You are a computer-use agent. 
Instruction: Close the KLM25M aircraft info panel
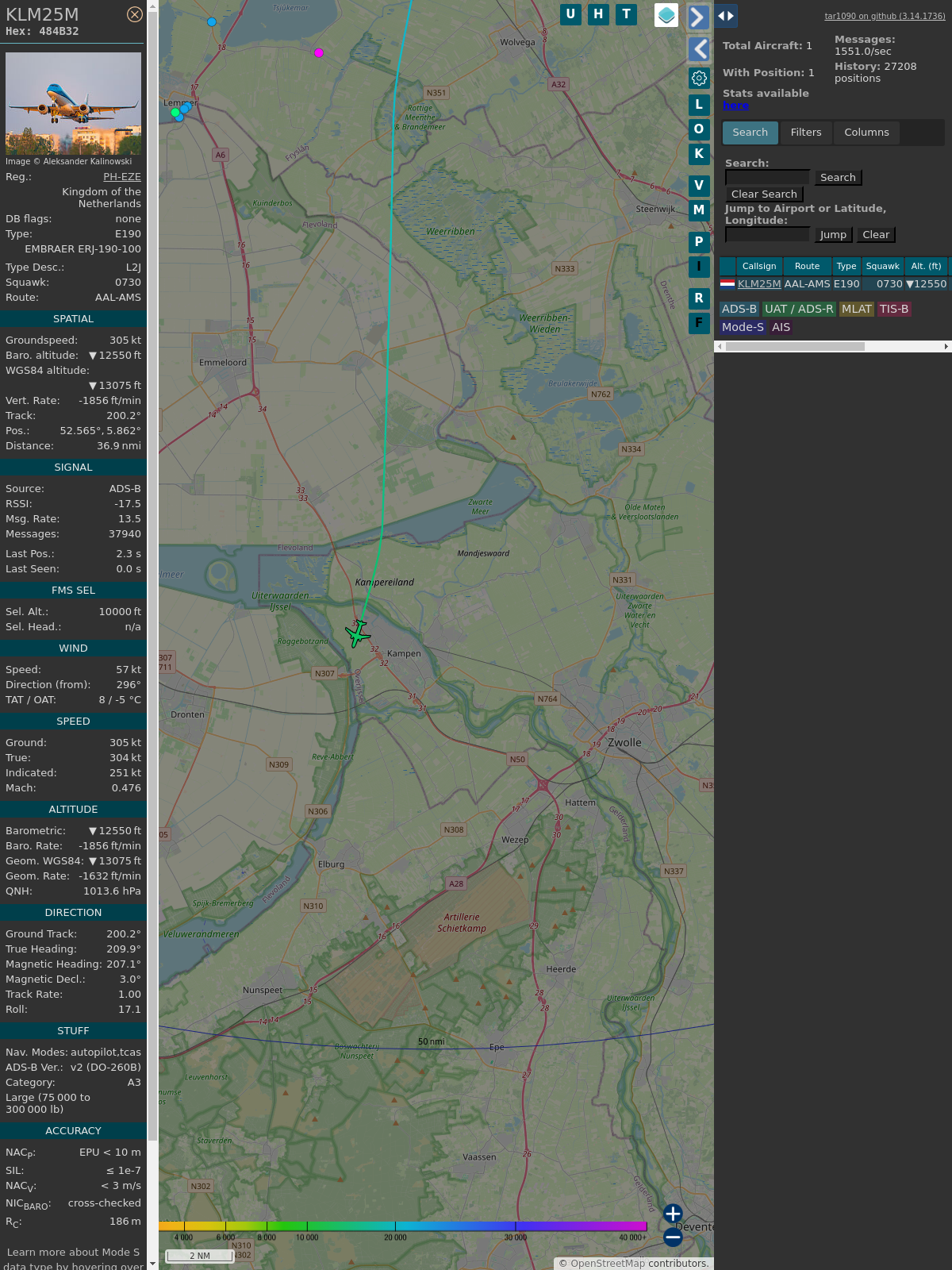click(x=135, y=14)
